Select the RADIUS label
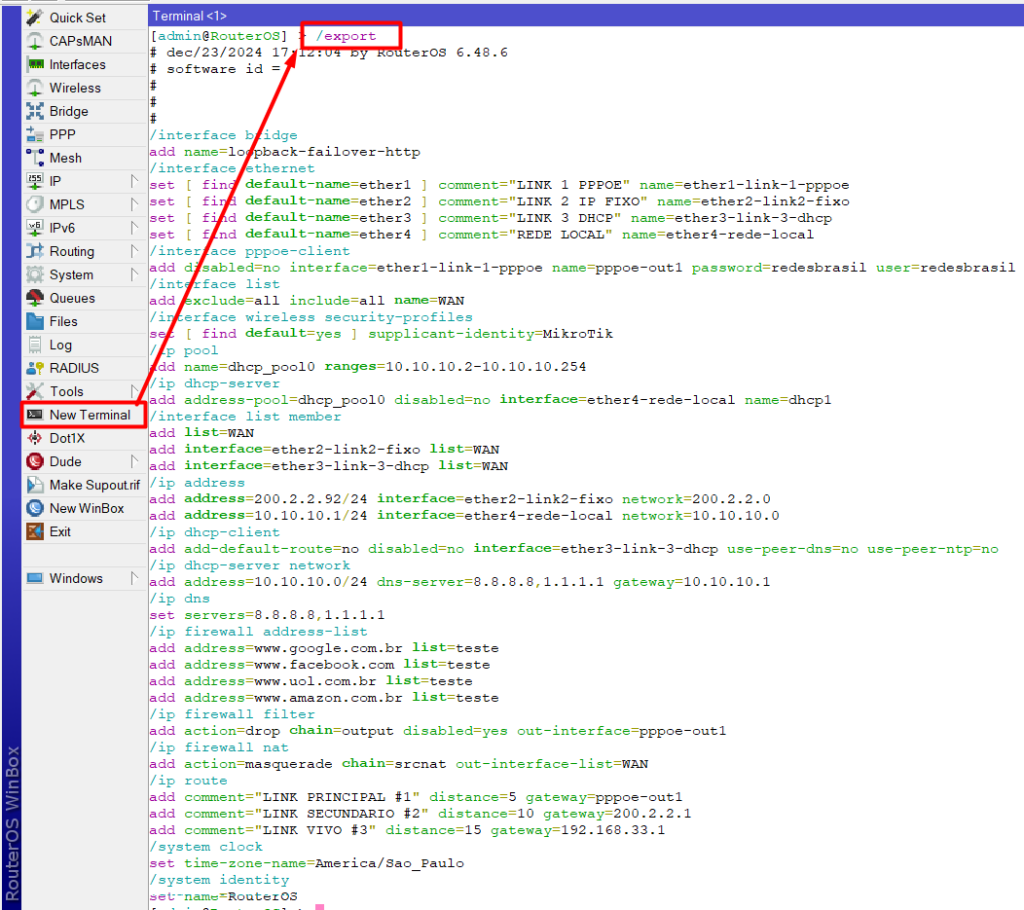Viewport: 1024px width, 910px height. pos(74,368)
